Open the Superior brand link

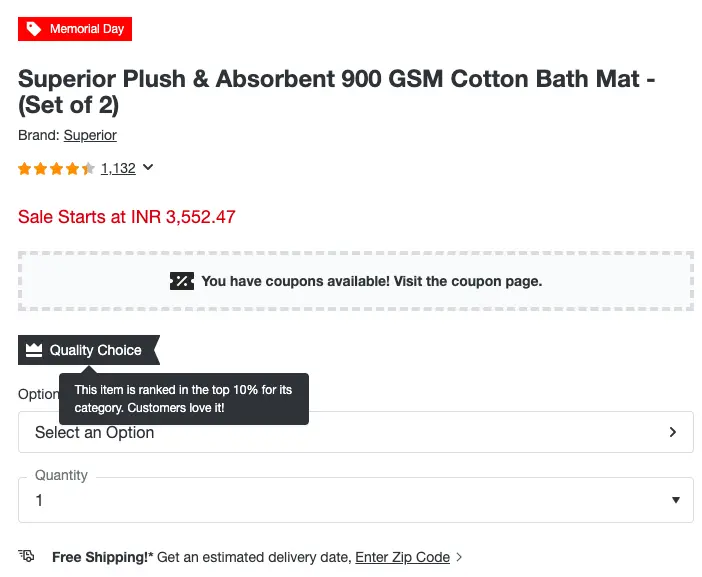pyautogui.click(x=90, y=135)
